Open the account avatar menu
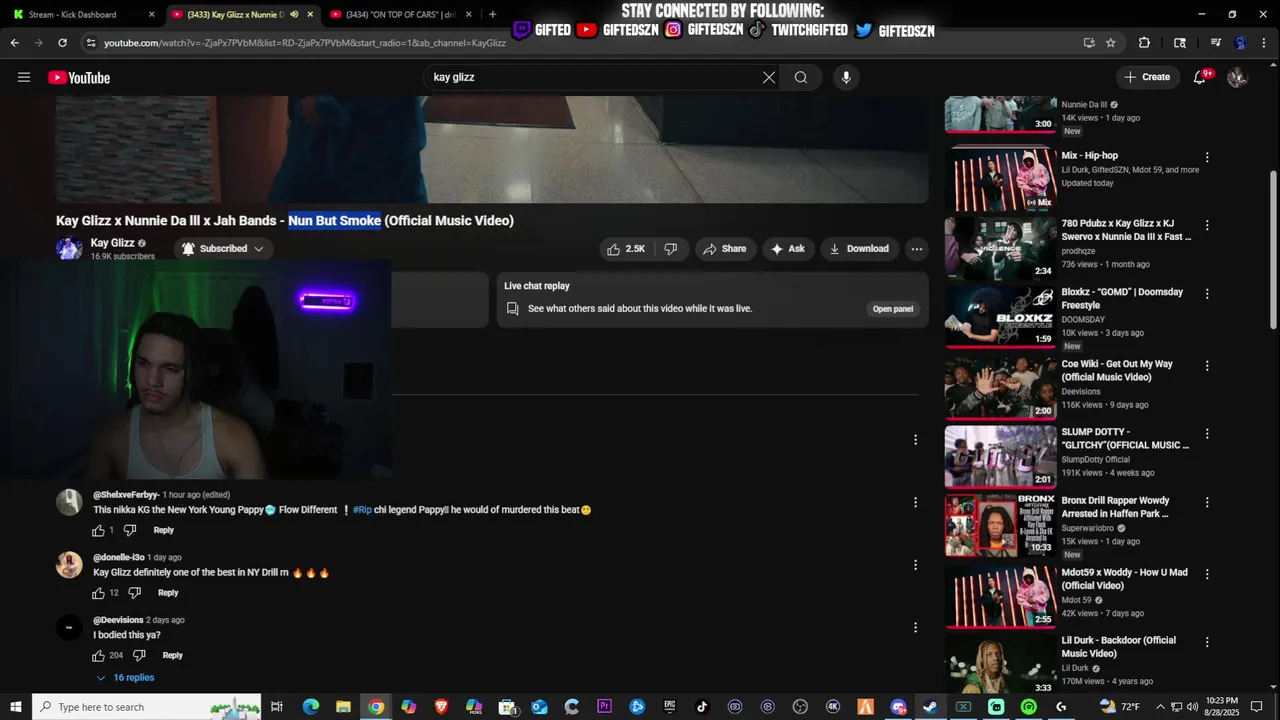This screenshot has height=720, width=1280. 1237,77
